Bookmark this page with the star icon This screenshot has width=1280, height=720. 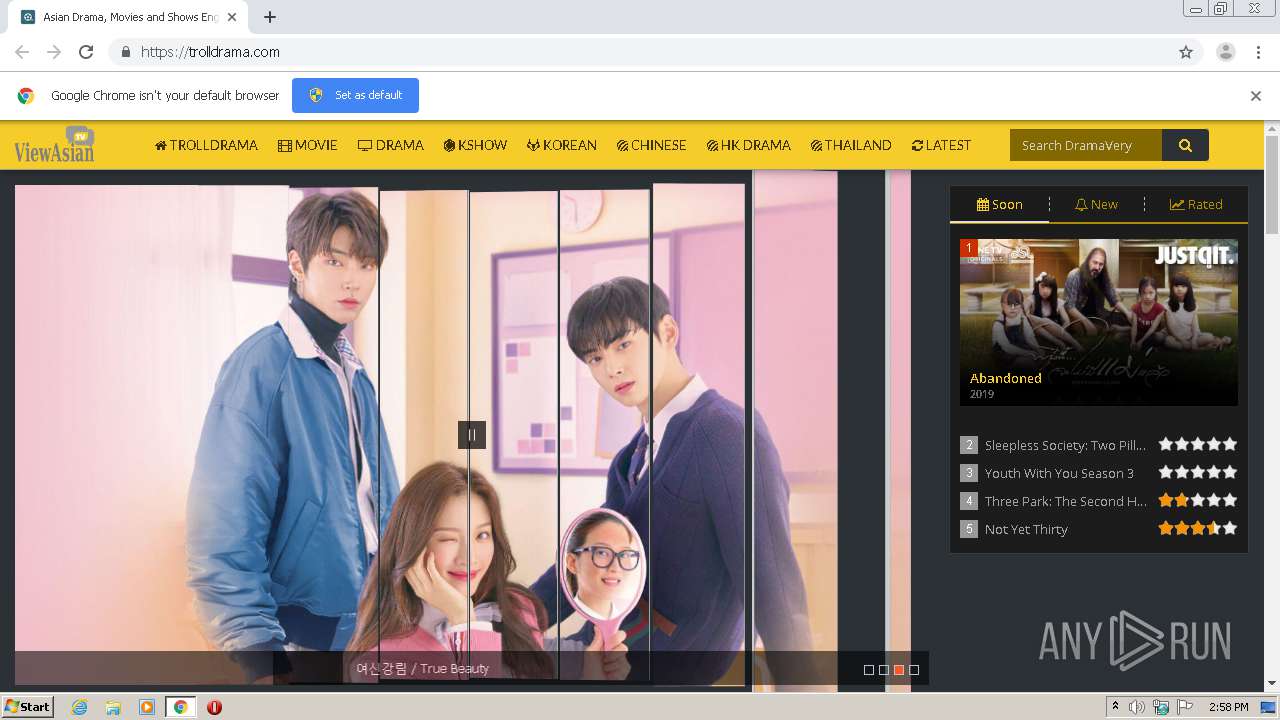(1186, 52)
